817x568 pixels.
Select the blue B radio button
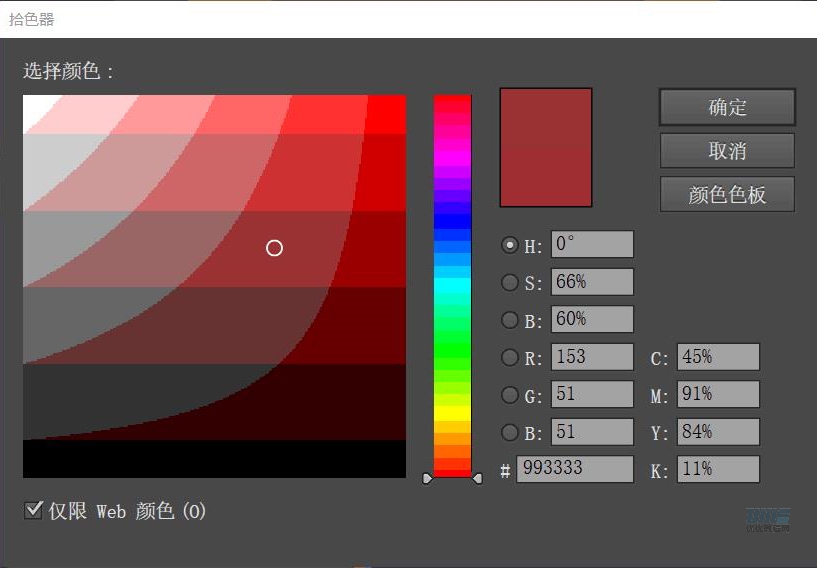(510, 433)
